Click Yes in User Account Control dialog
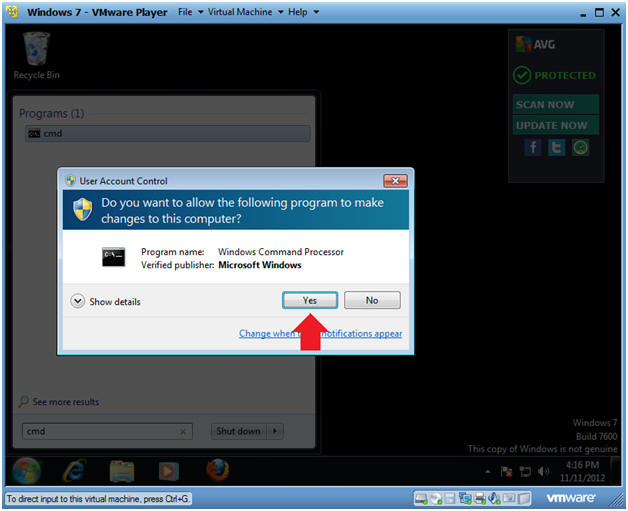The image size is (628, 511). pos(310,300)
